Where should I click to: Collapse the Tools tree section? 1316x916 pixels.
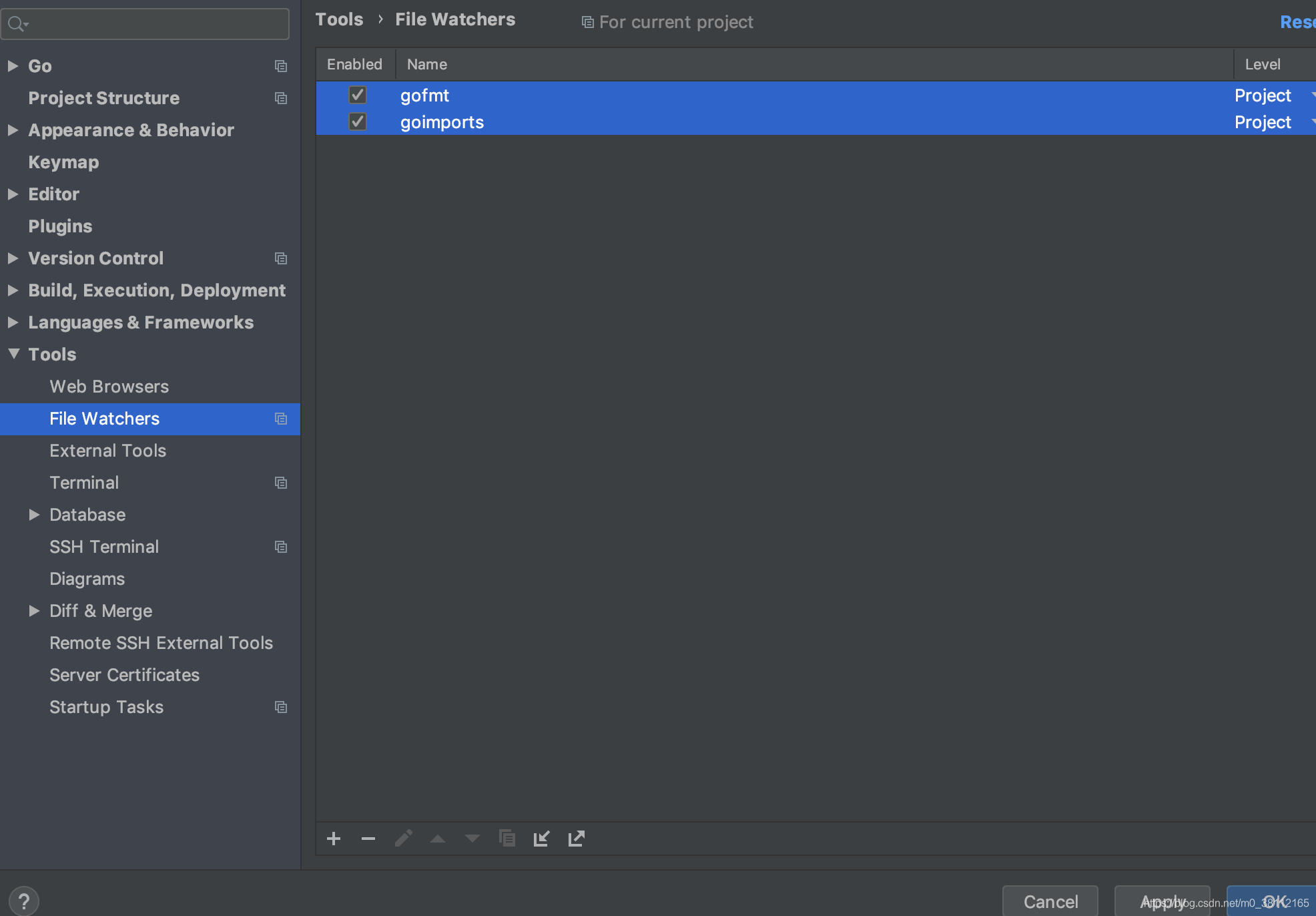(x=13, y=354)
